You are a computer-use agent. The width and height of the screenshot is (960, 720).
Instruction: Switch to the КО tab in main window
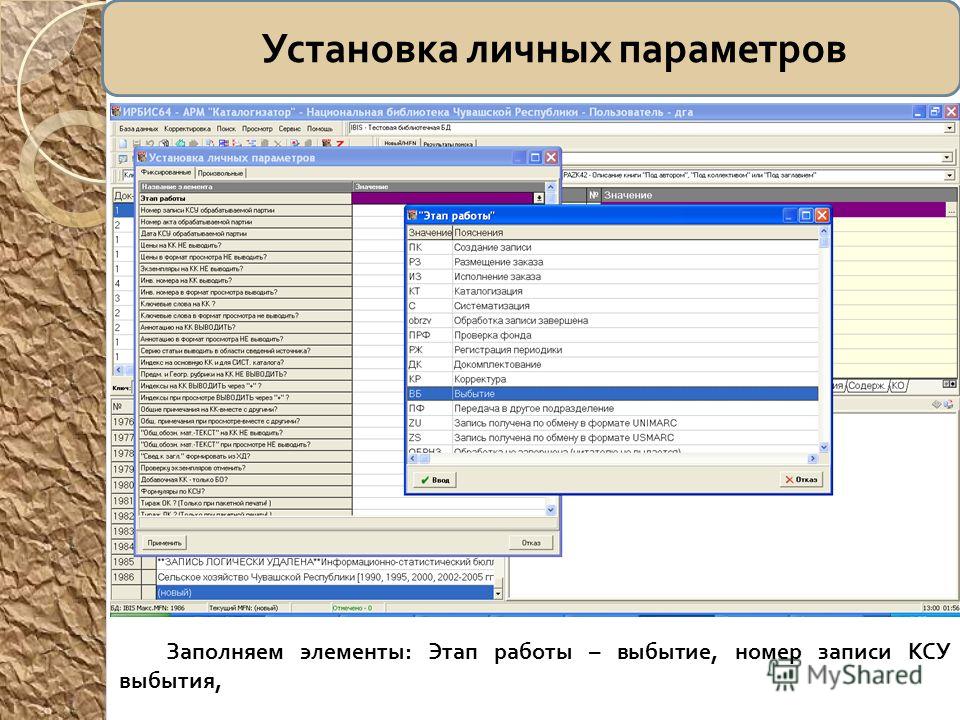click(x=898, y=386)
